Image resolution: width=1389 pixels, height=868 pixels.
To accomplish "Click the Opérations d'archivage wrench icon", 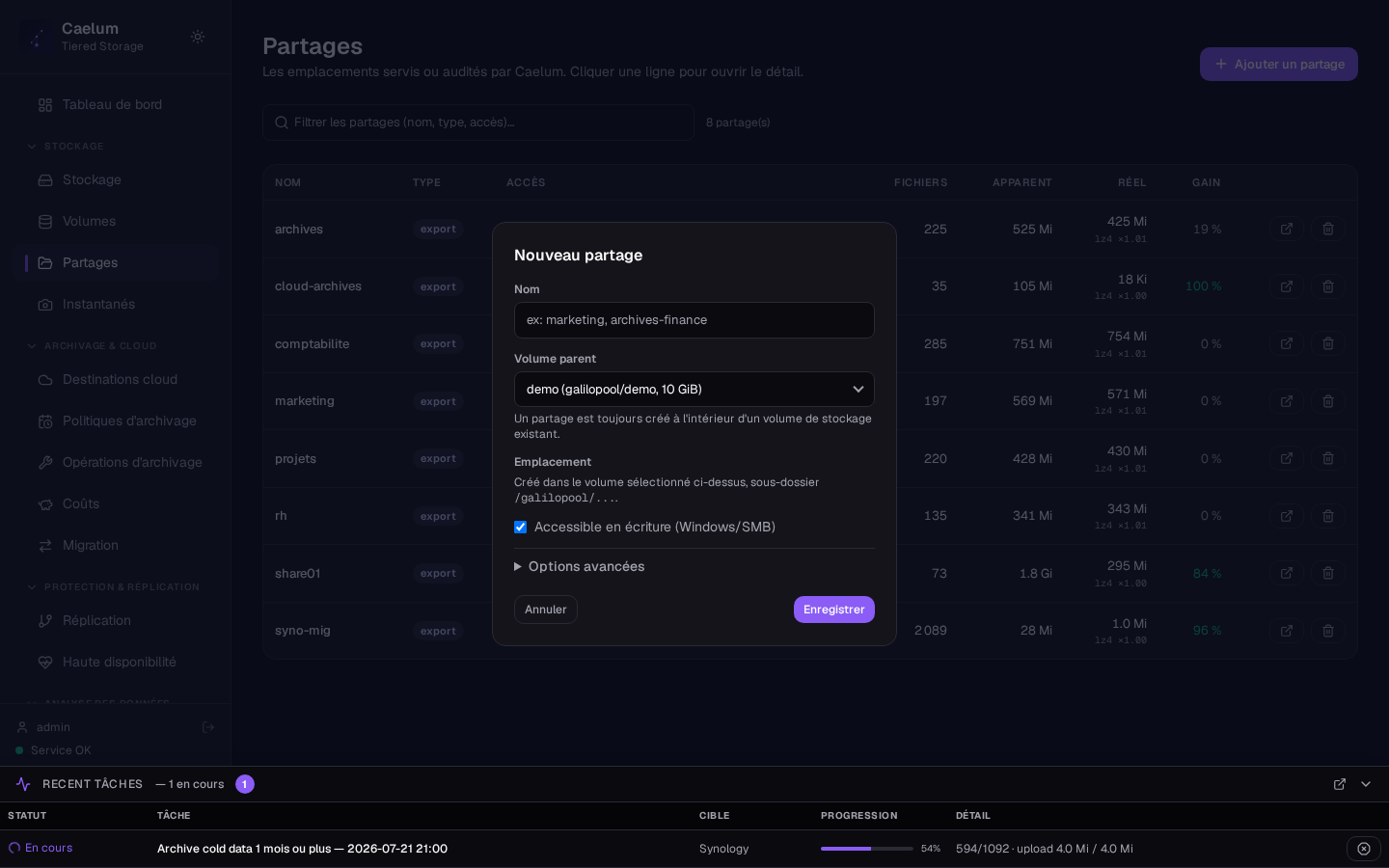I will coord(45,462).
